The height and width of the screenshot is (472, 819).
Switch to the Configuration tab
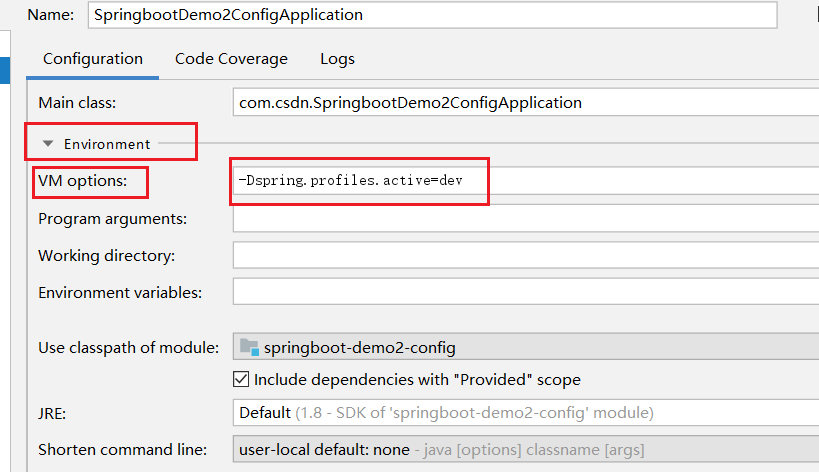[x=93, y=59]
